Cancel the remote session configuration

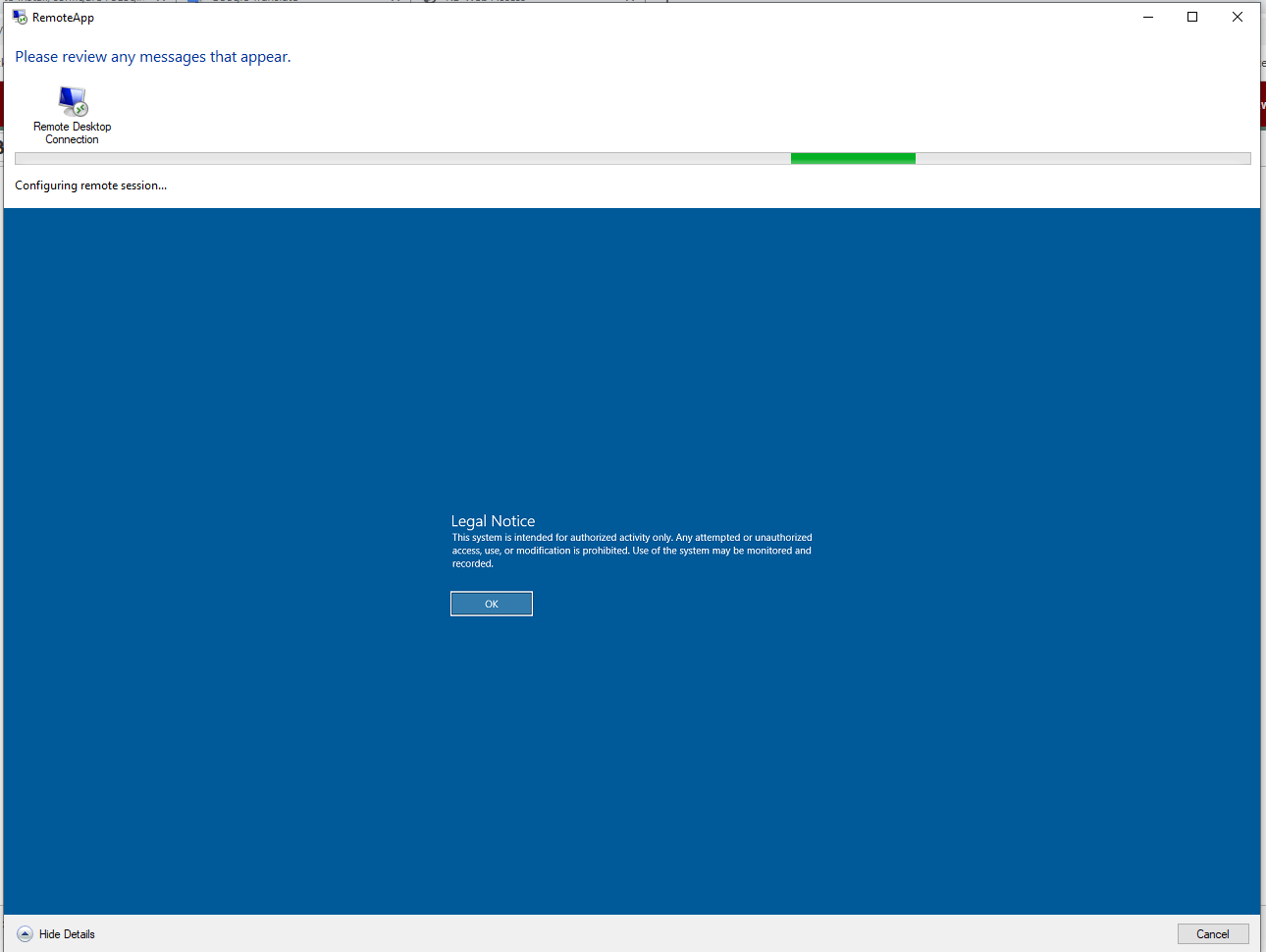coord(1213,933)
